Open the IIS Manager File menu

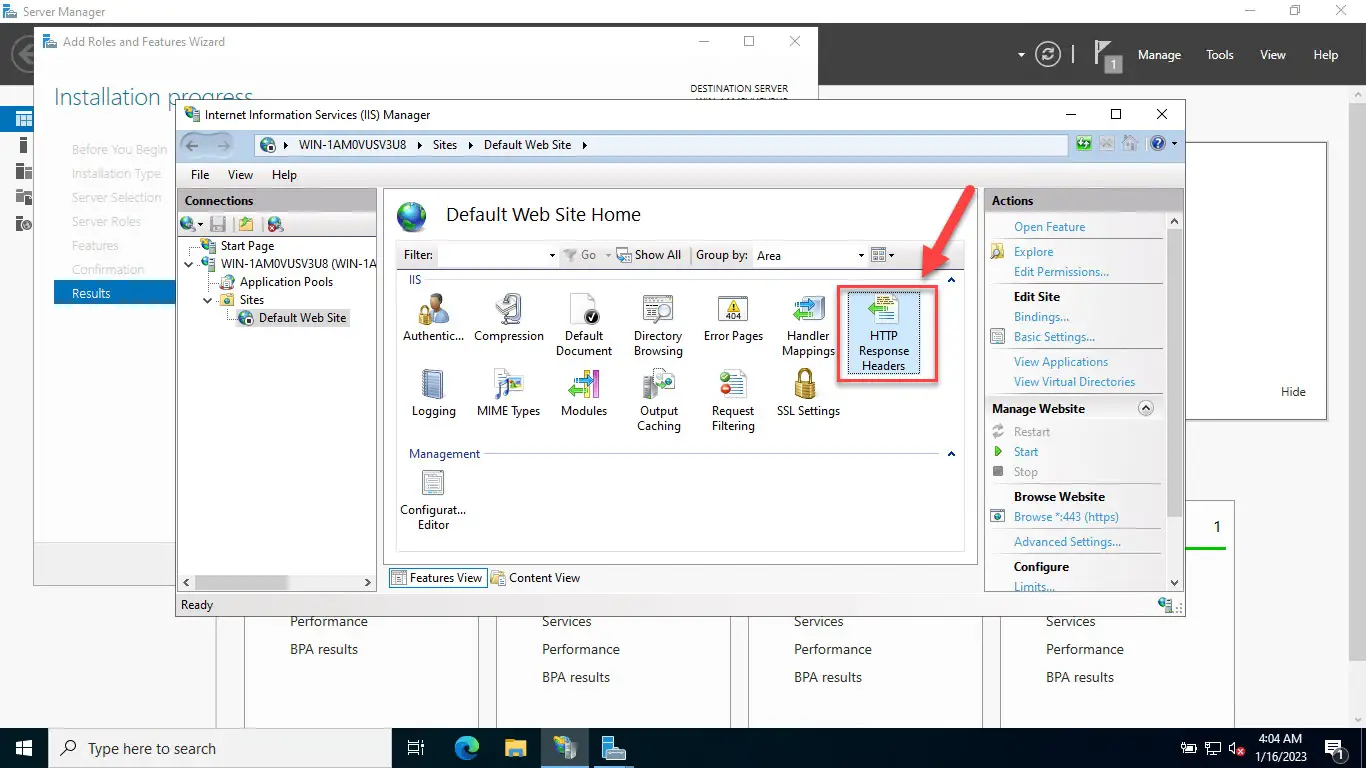(x=200, y=175)
